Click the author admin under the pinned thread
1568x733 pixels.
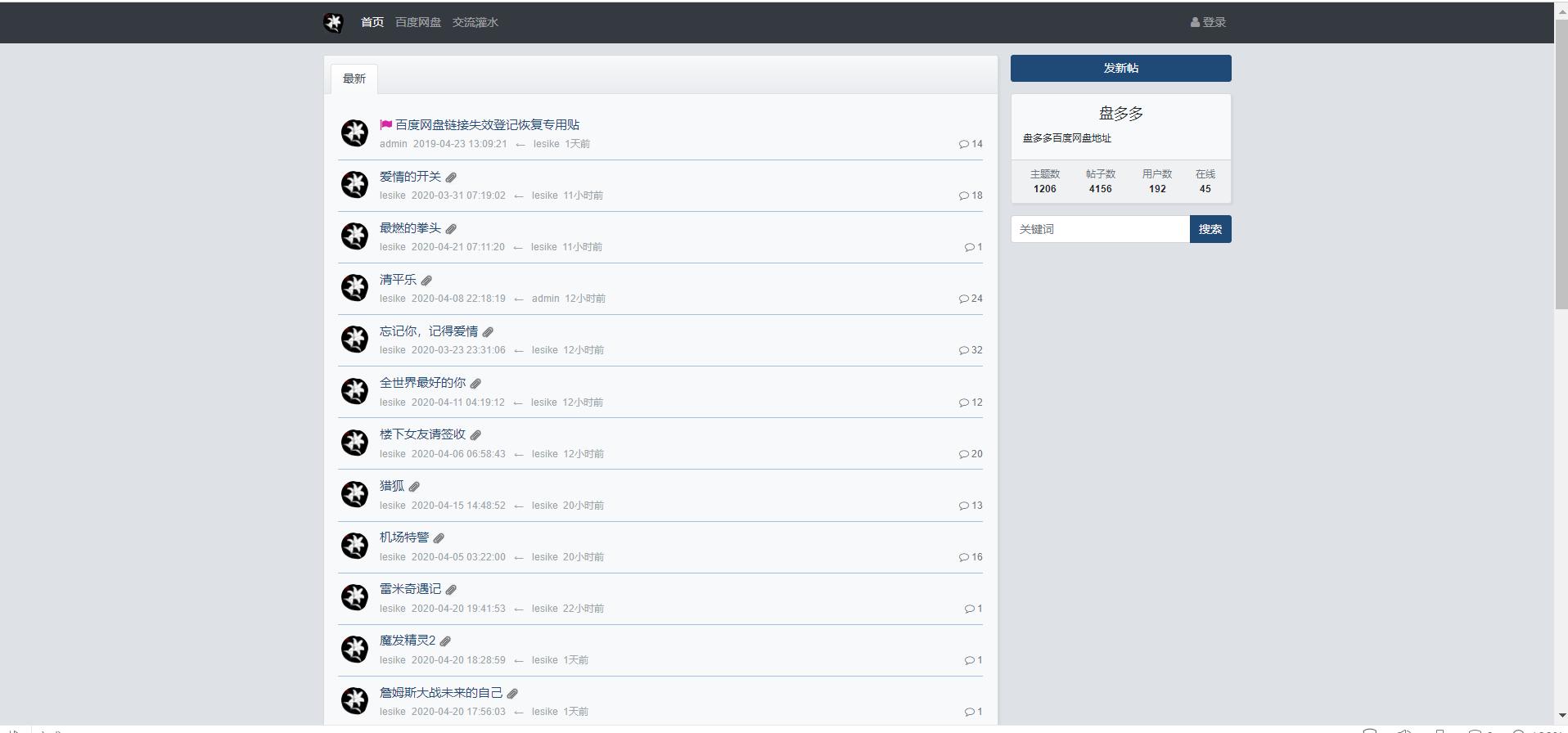click(x=393, y=144)
